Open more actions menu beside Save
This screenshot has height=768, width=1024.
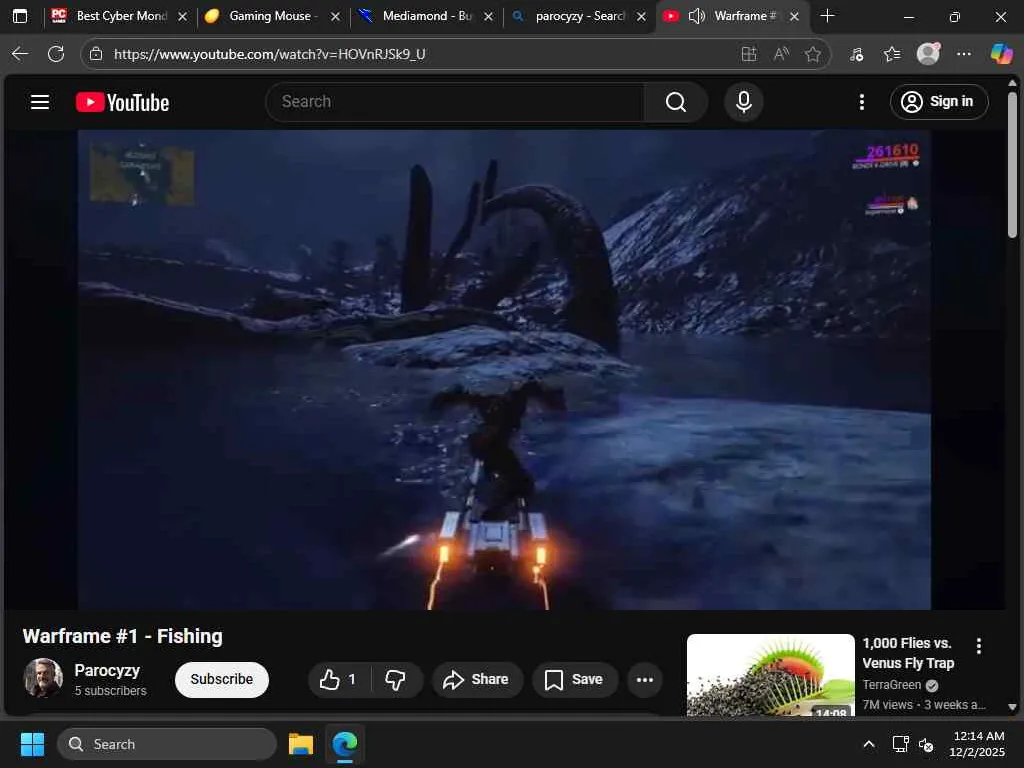[x=645, y=680]
